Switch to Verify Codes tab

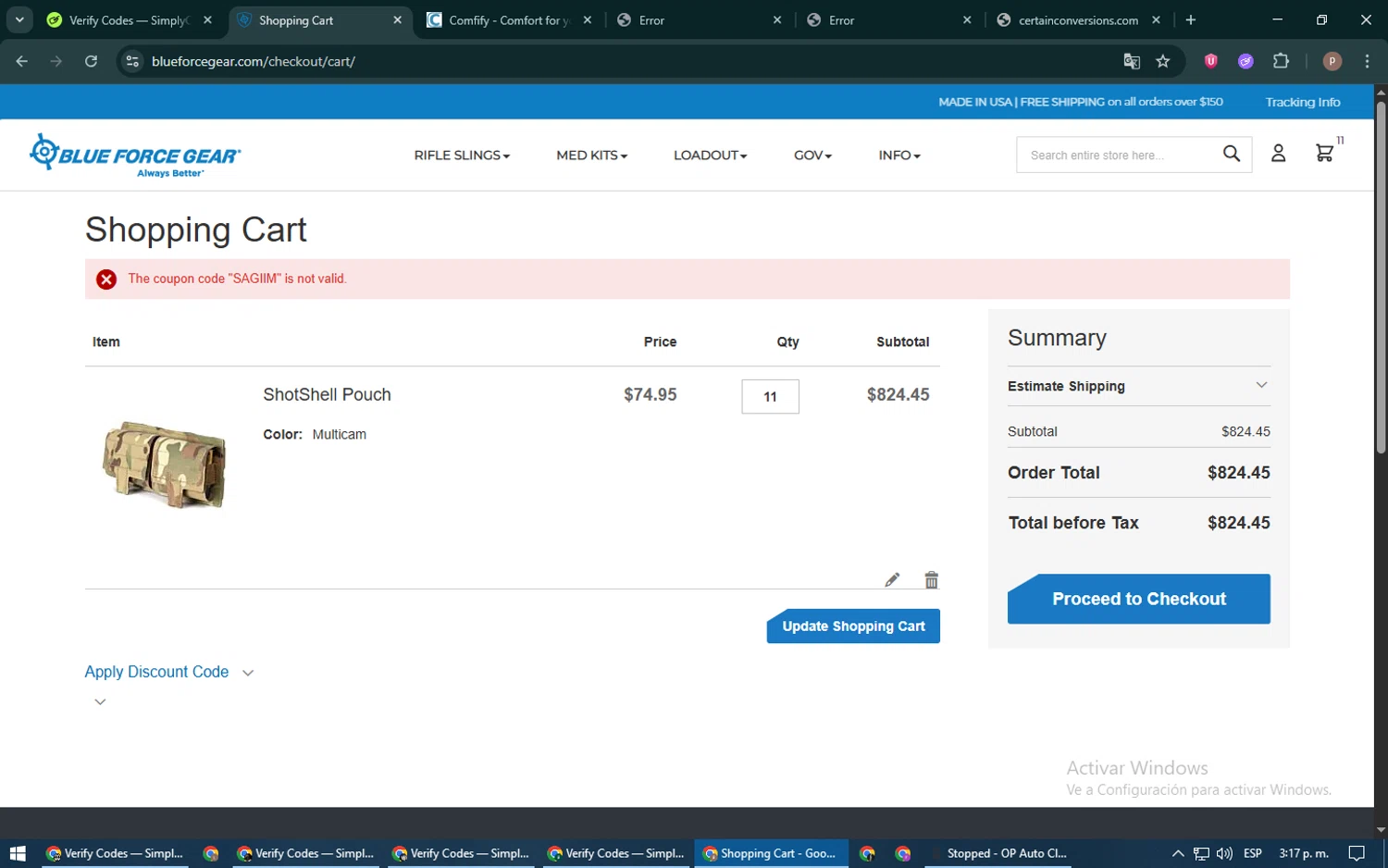[x=130, y=20]
